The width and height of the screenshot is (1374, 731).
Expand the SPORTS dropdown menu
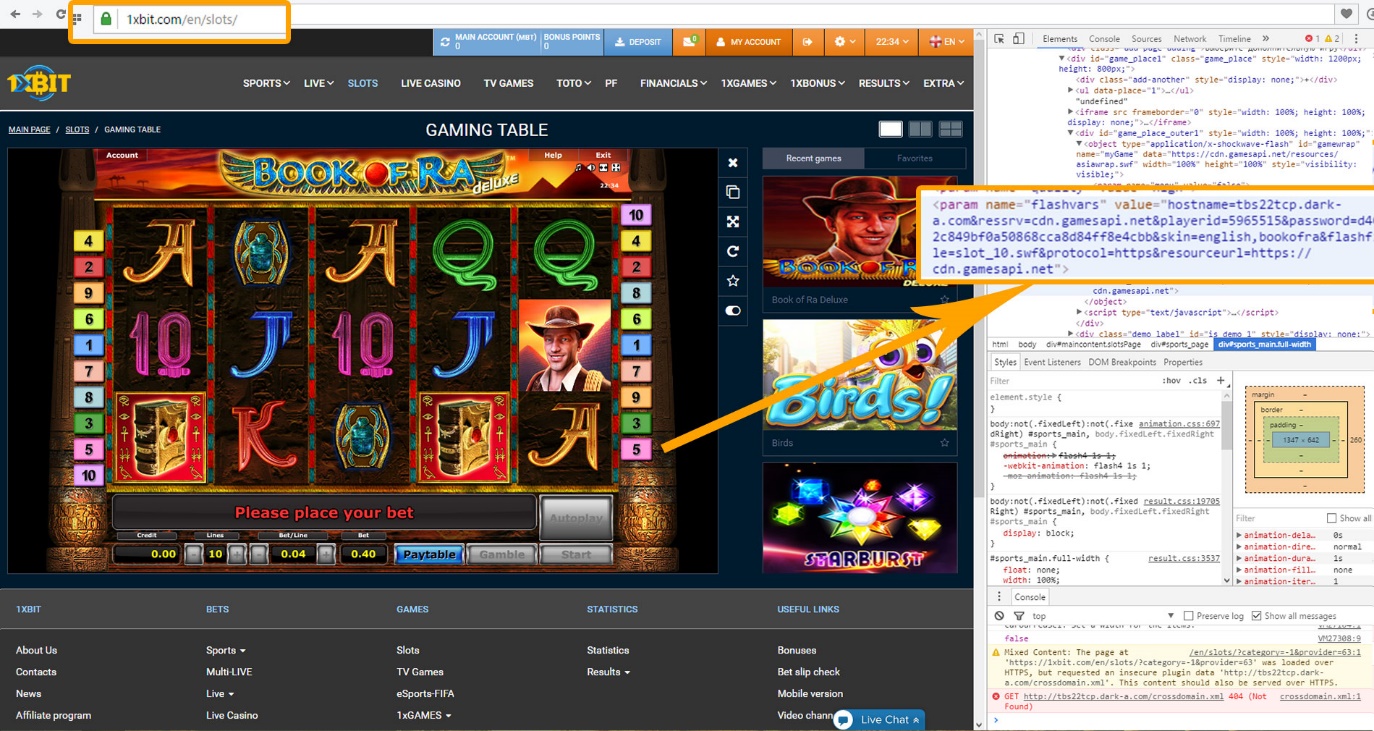point(266,83)
